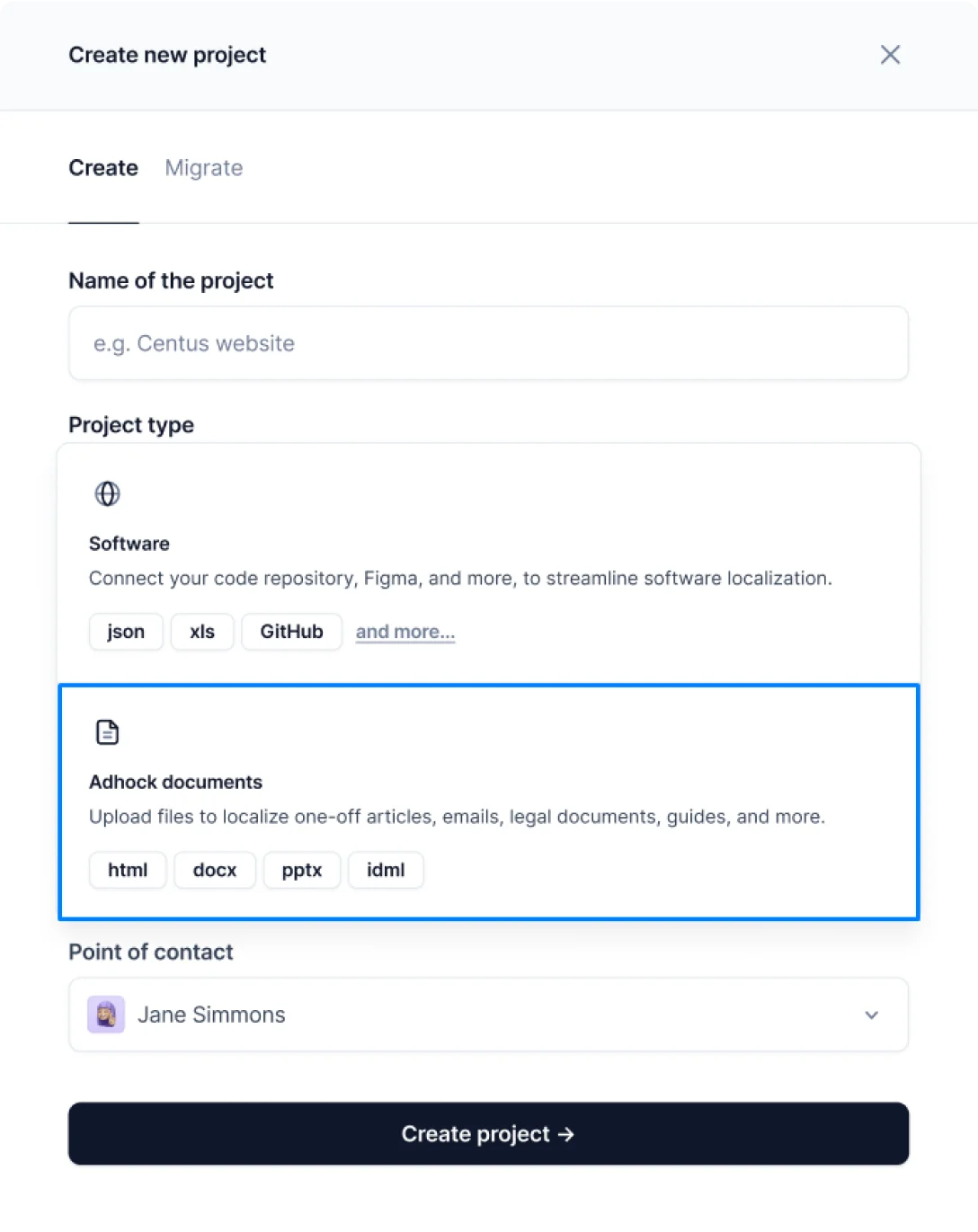Select the Software project type title
This screenshot has width=978, height=1232.
(129, 544)
